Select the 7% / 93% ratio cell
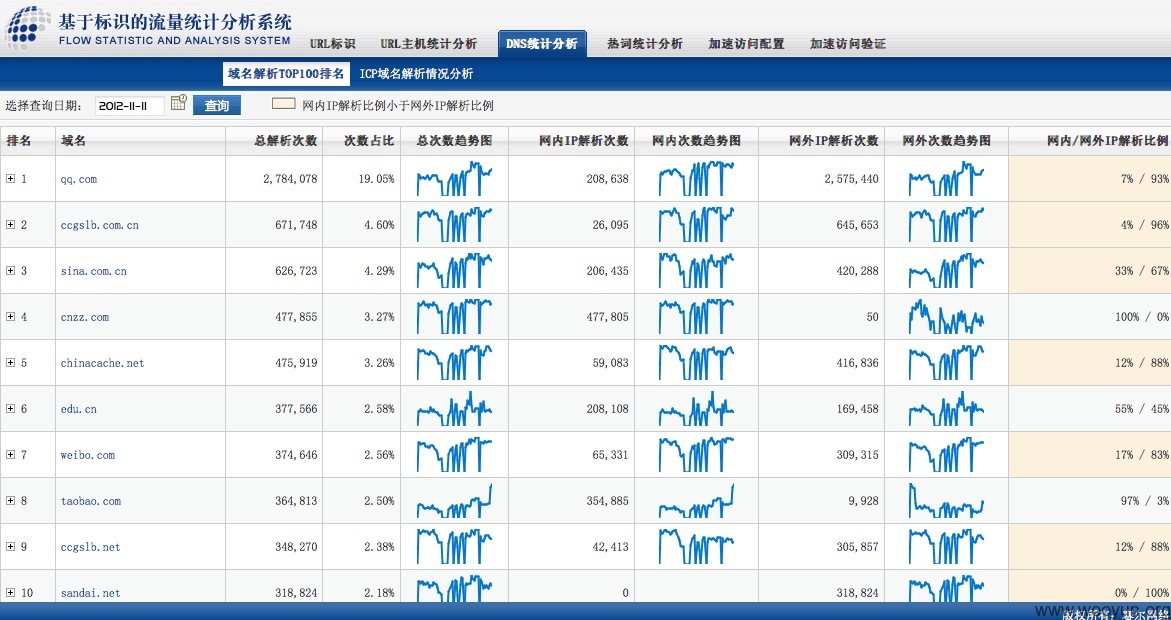Image resolution: width=1171 pixels, height=620 pixels. (1090, 179)
